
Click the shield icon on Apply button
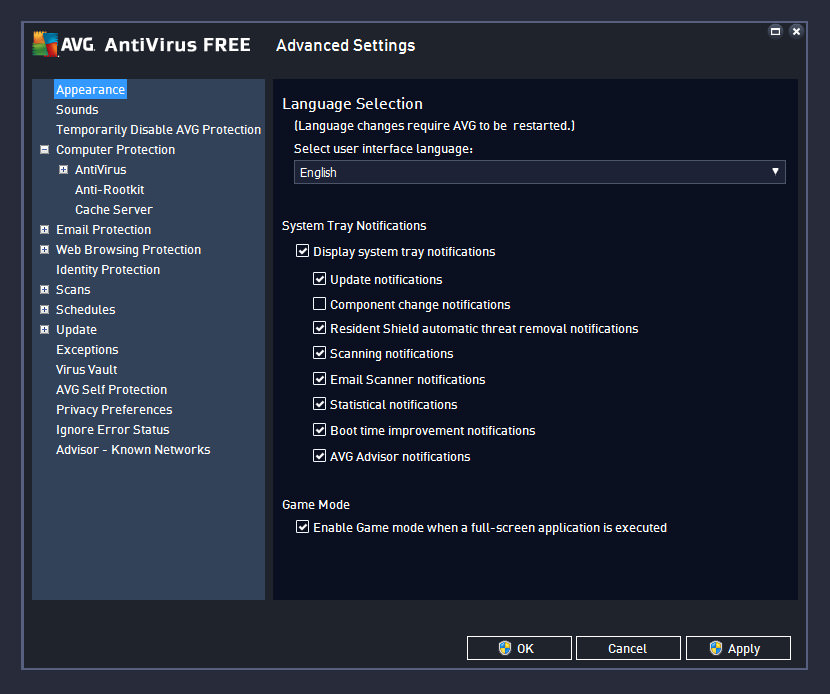click(716, 648)
